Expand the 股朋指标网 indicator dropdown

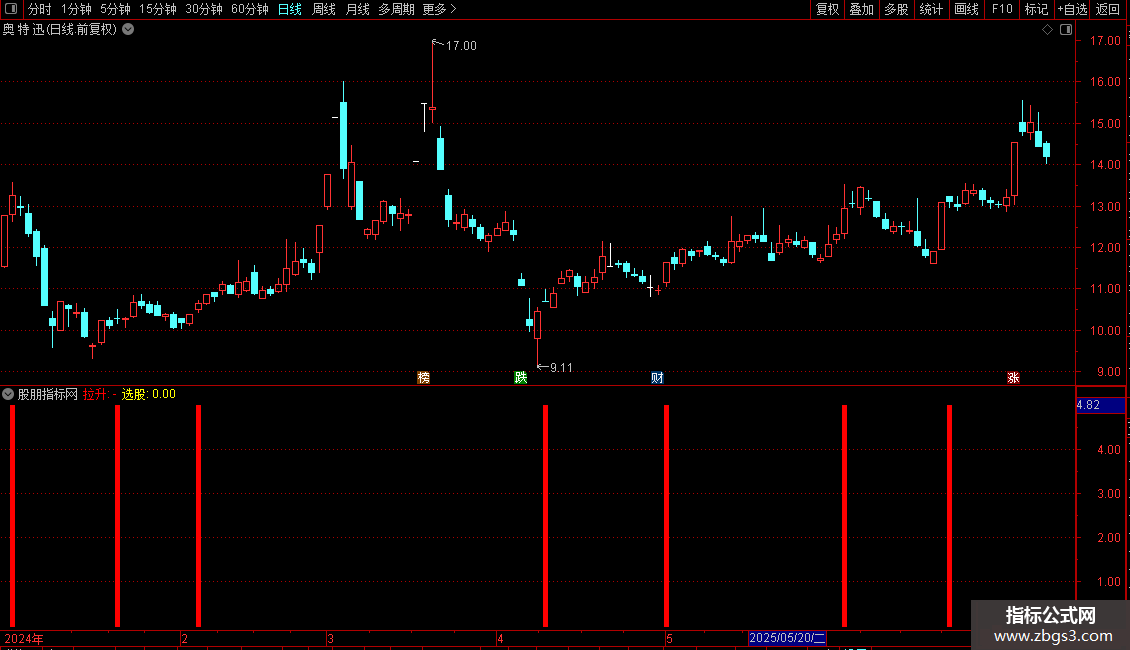tap(8, 394)
